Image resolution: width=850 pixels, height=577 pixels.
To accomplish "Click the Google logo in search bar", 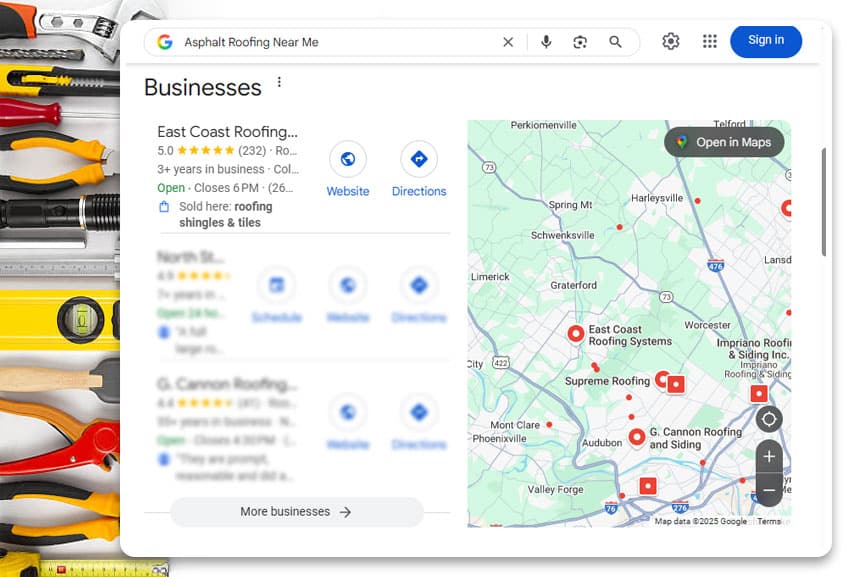I will pyautogui.click(x=165, y=42).
